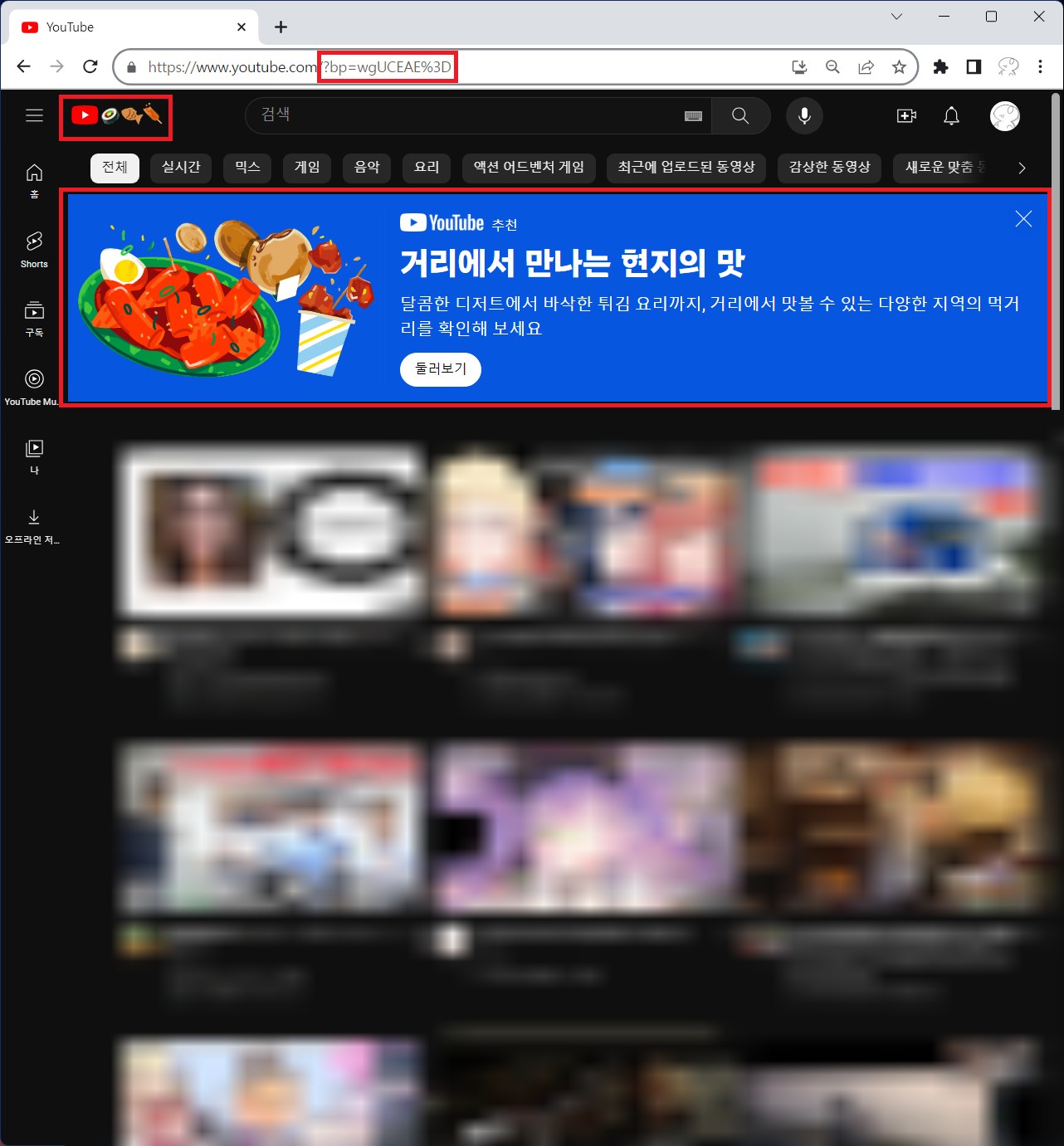Image resolution: width=1064 pixels, height=1146 pixels.
Task: Open offline downloads (오프라인 저장) in sidebar
Action: (x=33, y=527)
